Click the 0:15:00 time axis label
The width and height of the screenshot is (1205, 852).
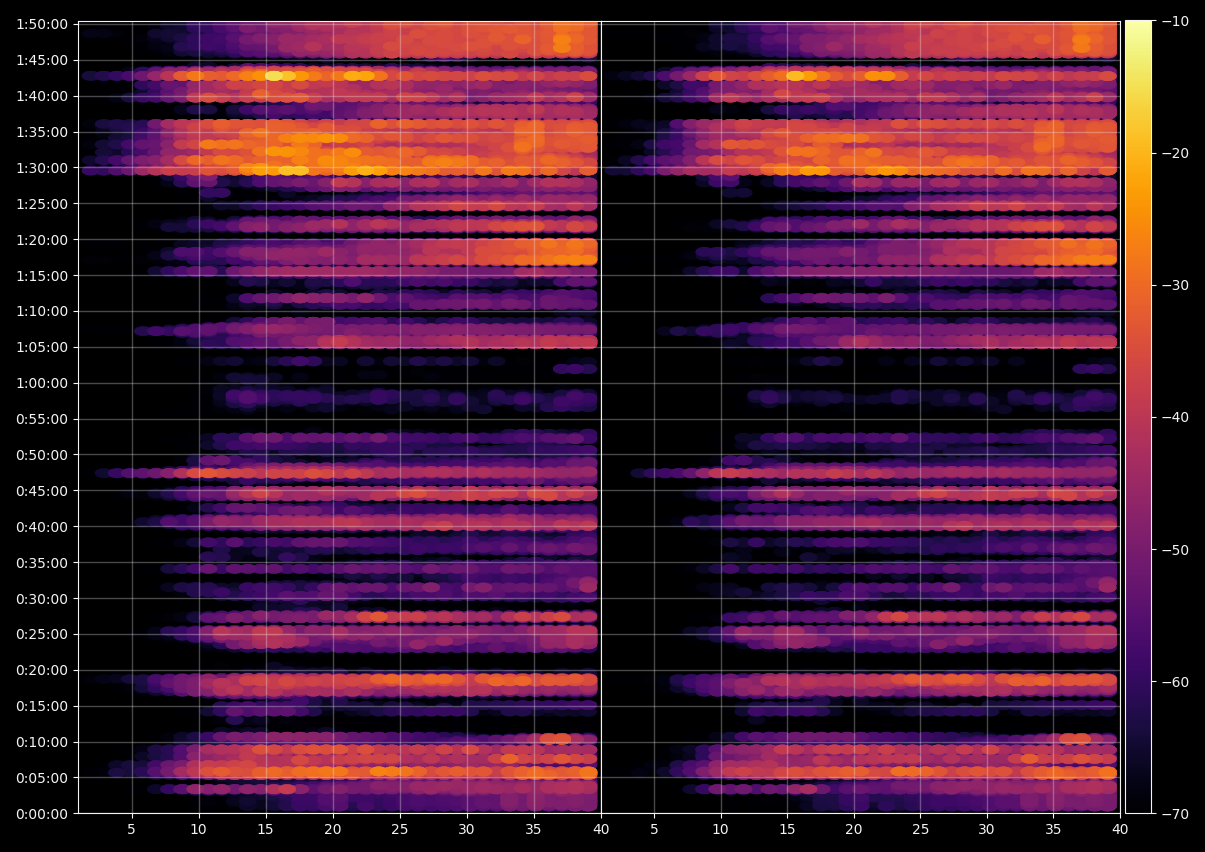[42, 706]
